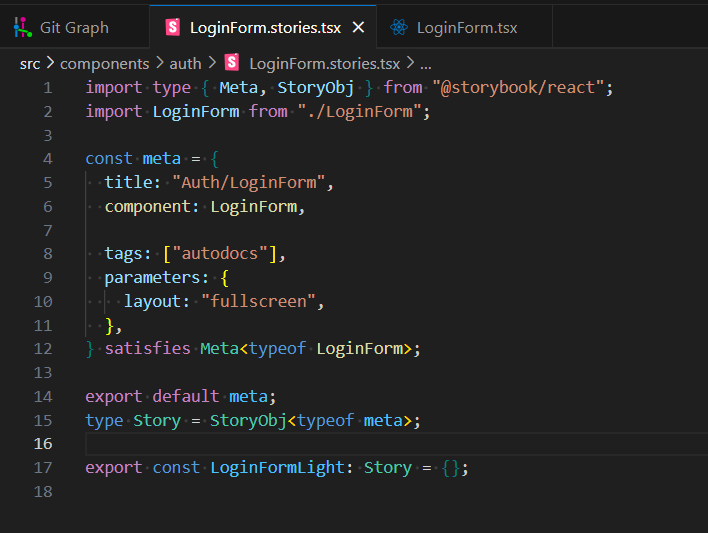
Task: Click line number 1 in gutter
Action: coord(48,88)
